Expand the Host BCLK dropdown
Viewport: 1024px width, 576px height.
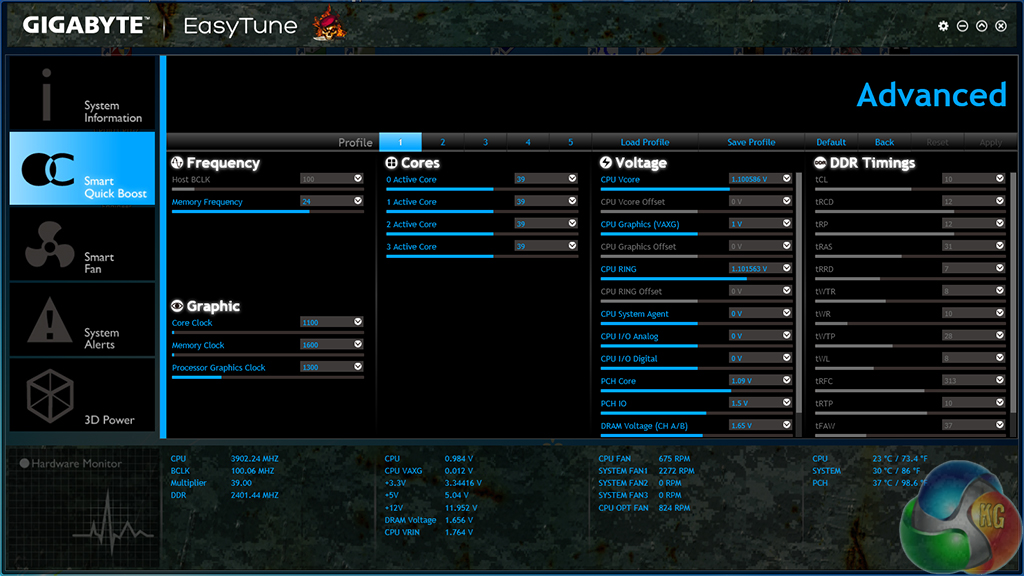(x=358, y=178)
